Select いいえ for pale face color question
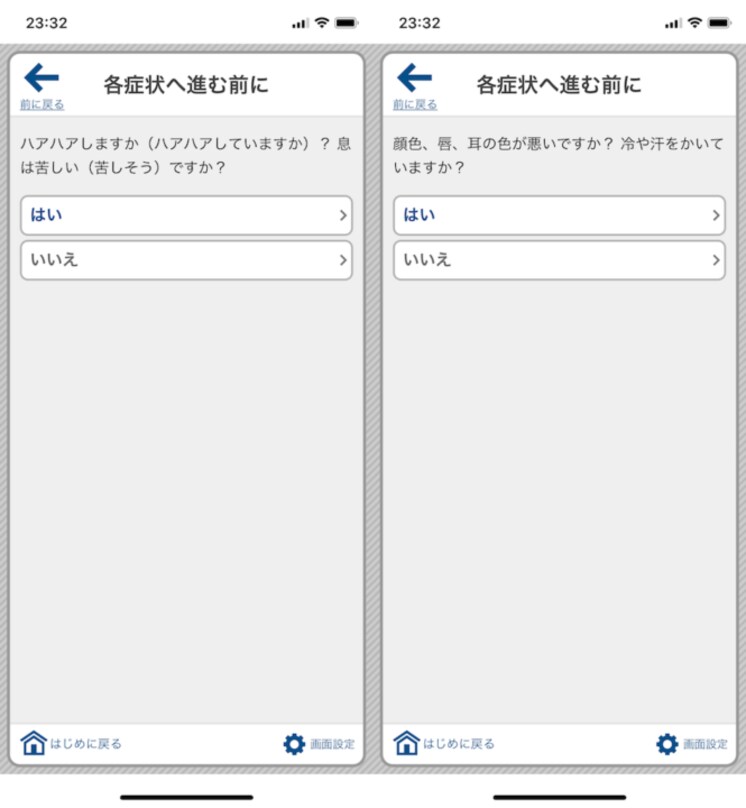Image resolution: width=746 pixels, height=808 pixels. coord(560,260)
